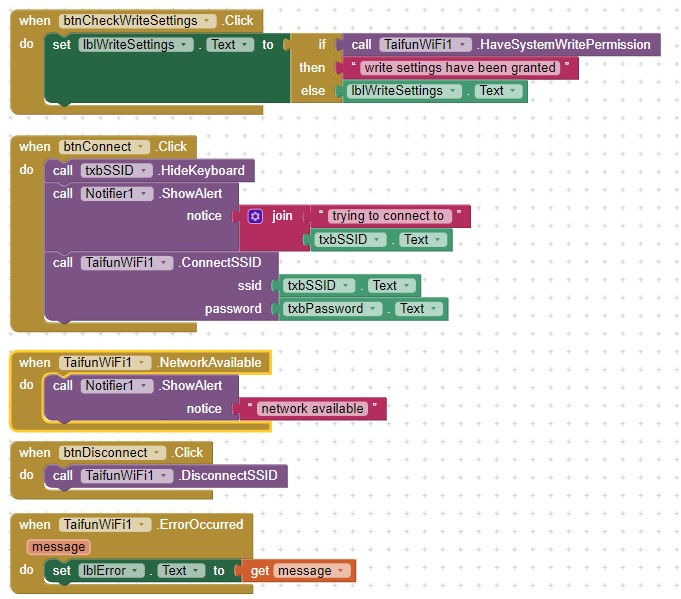Open the TaifunWiFi1 dropdown in ConnectSSID call
The width and height of the screenshot is (681, 599).
164,263
